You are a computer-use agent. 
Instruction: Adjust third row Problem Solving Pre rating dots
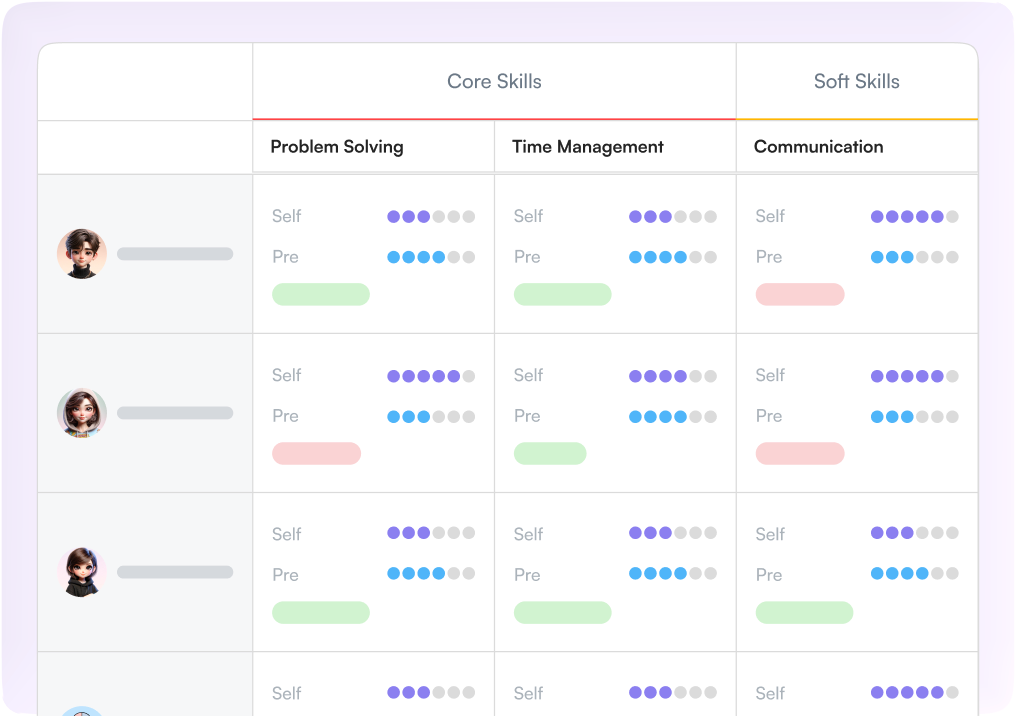click(431, 573)
